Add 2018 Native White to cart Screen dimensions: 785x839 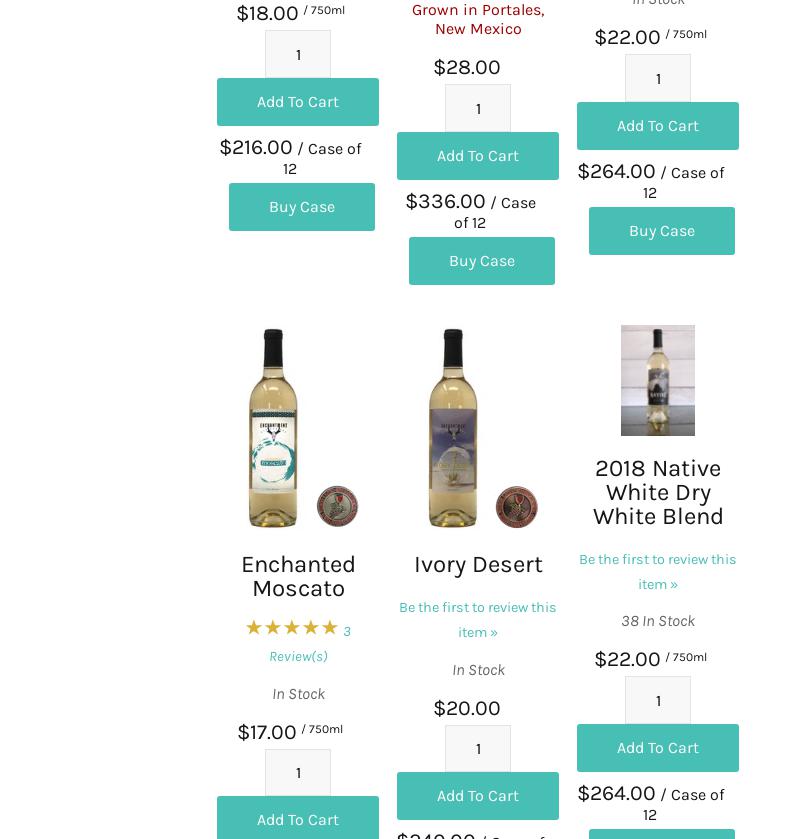click(x=657, y=748)
